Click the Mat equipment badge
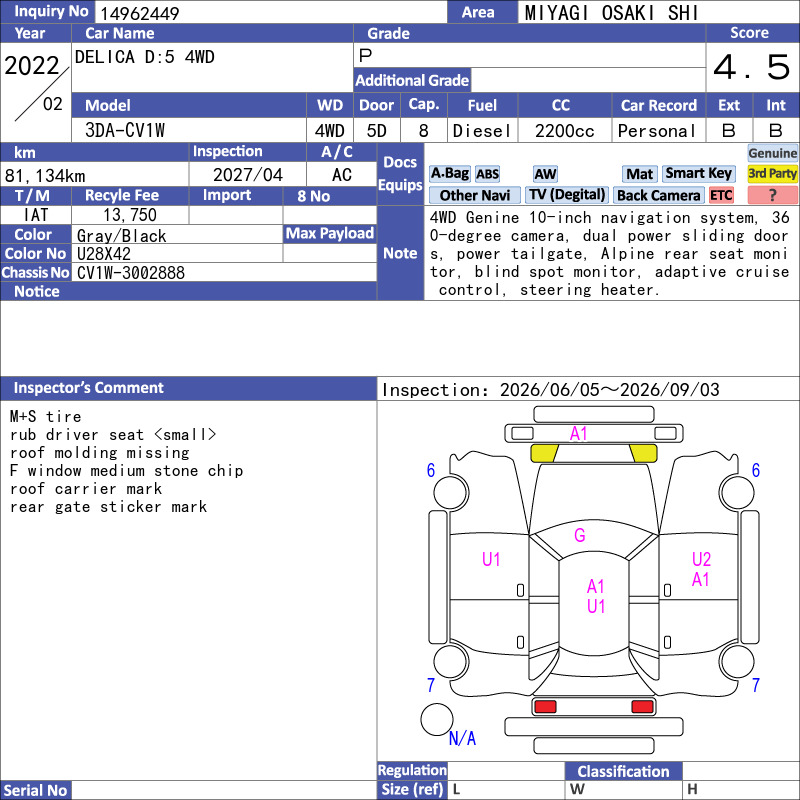 point(639,174)
